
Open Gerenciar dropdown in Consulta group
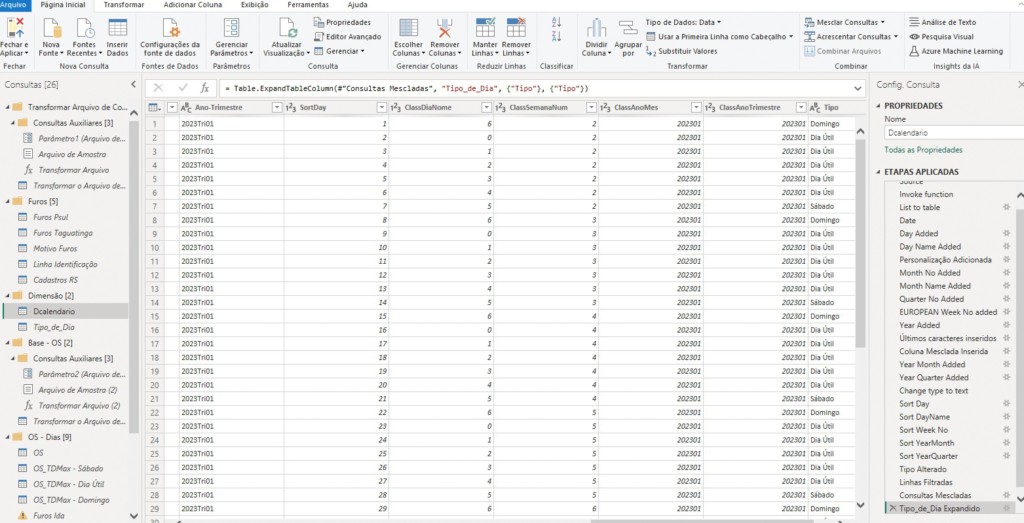pos(339,51)
